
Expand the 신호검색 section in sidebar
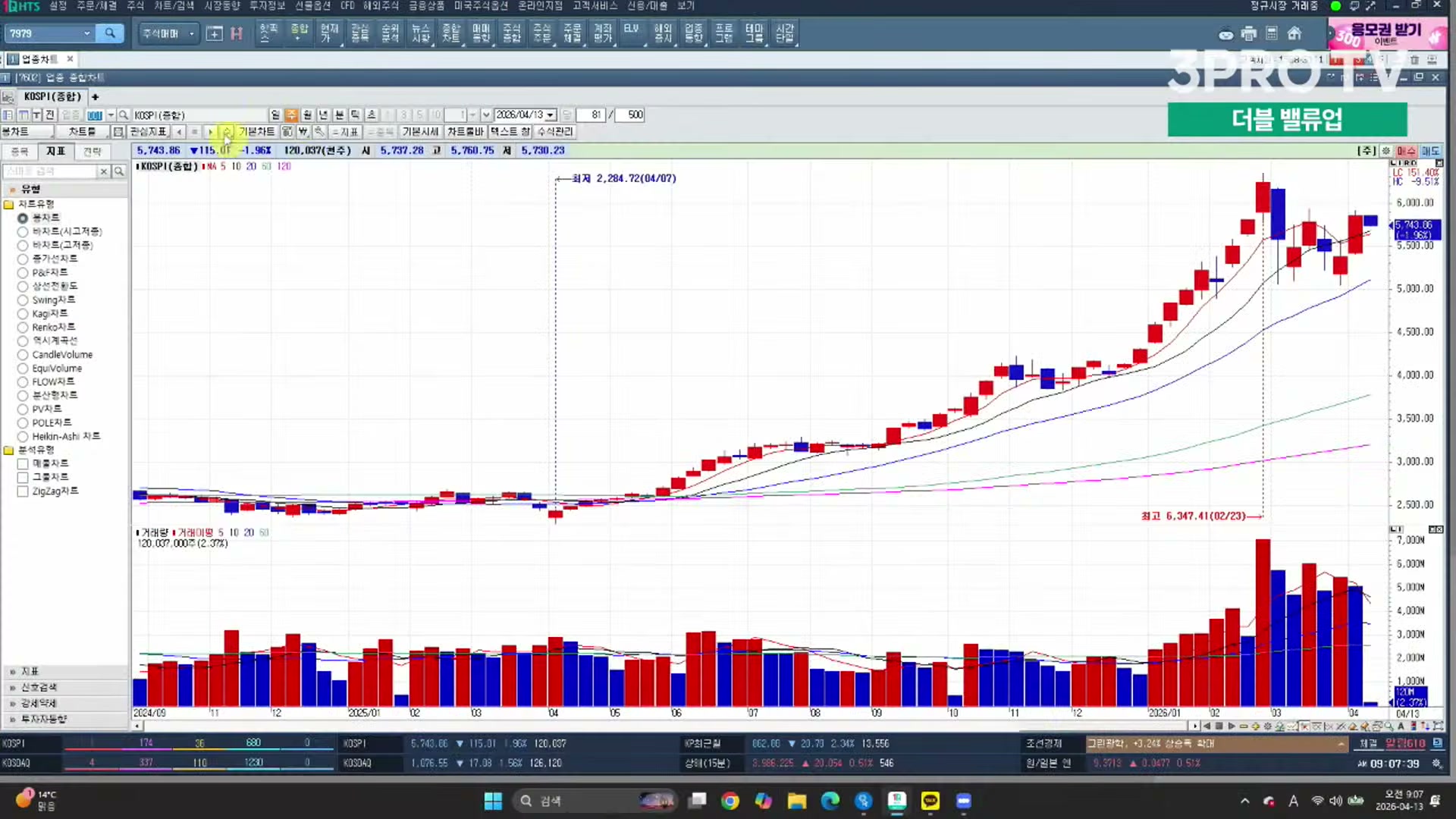(38, 687)
